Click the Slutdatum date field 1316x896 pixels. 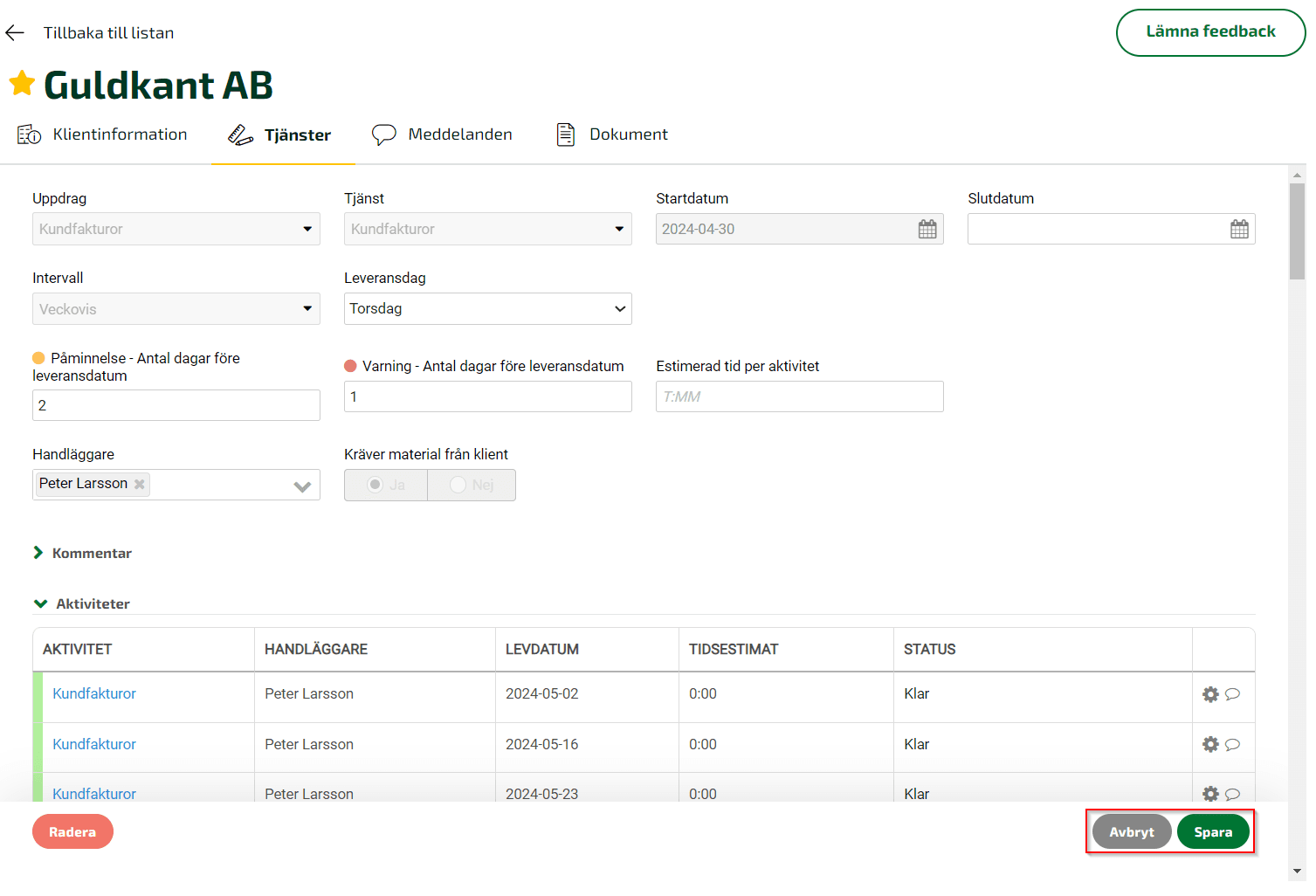point(1112,229)
